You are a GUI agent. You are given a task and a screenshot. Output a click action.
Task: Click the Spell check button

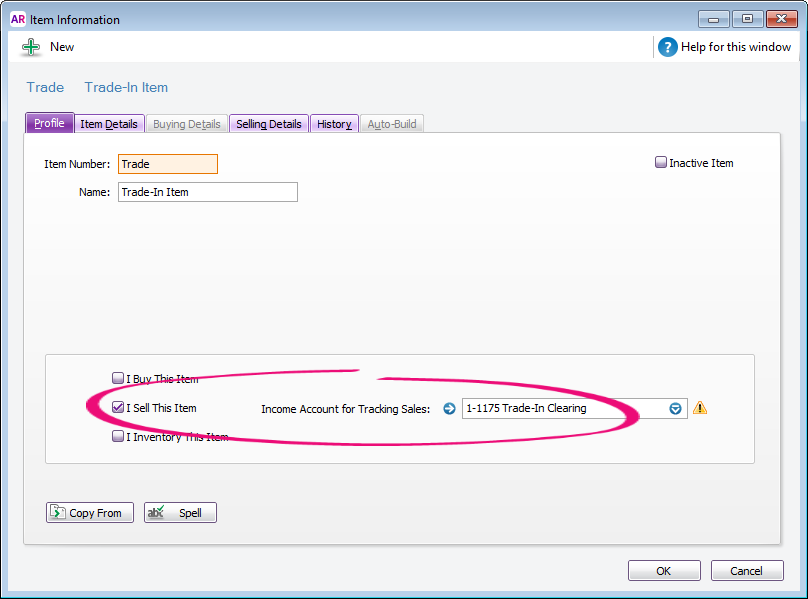click(x=180, y=513)
